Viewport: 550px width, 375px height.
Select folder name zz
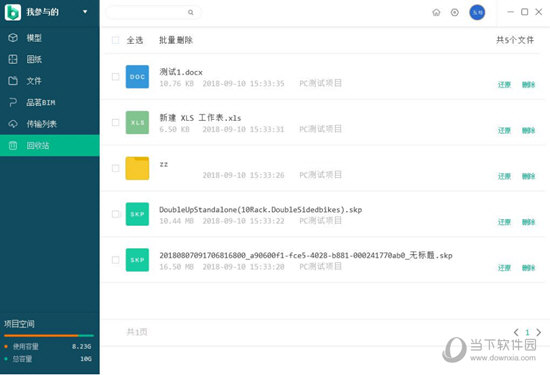(164, 164)
